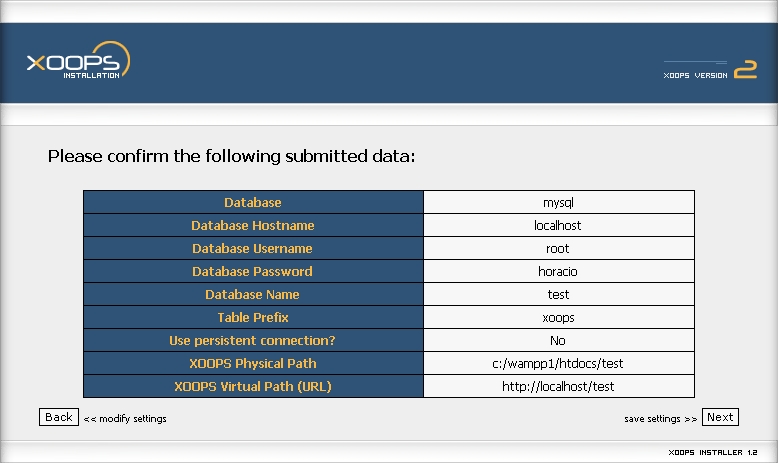The height and width of the screenshot is (463, 778).
Task: Select the 'modify settings' label
Action: point(125,419)
